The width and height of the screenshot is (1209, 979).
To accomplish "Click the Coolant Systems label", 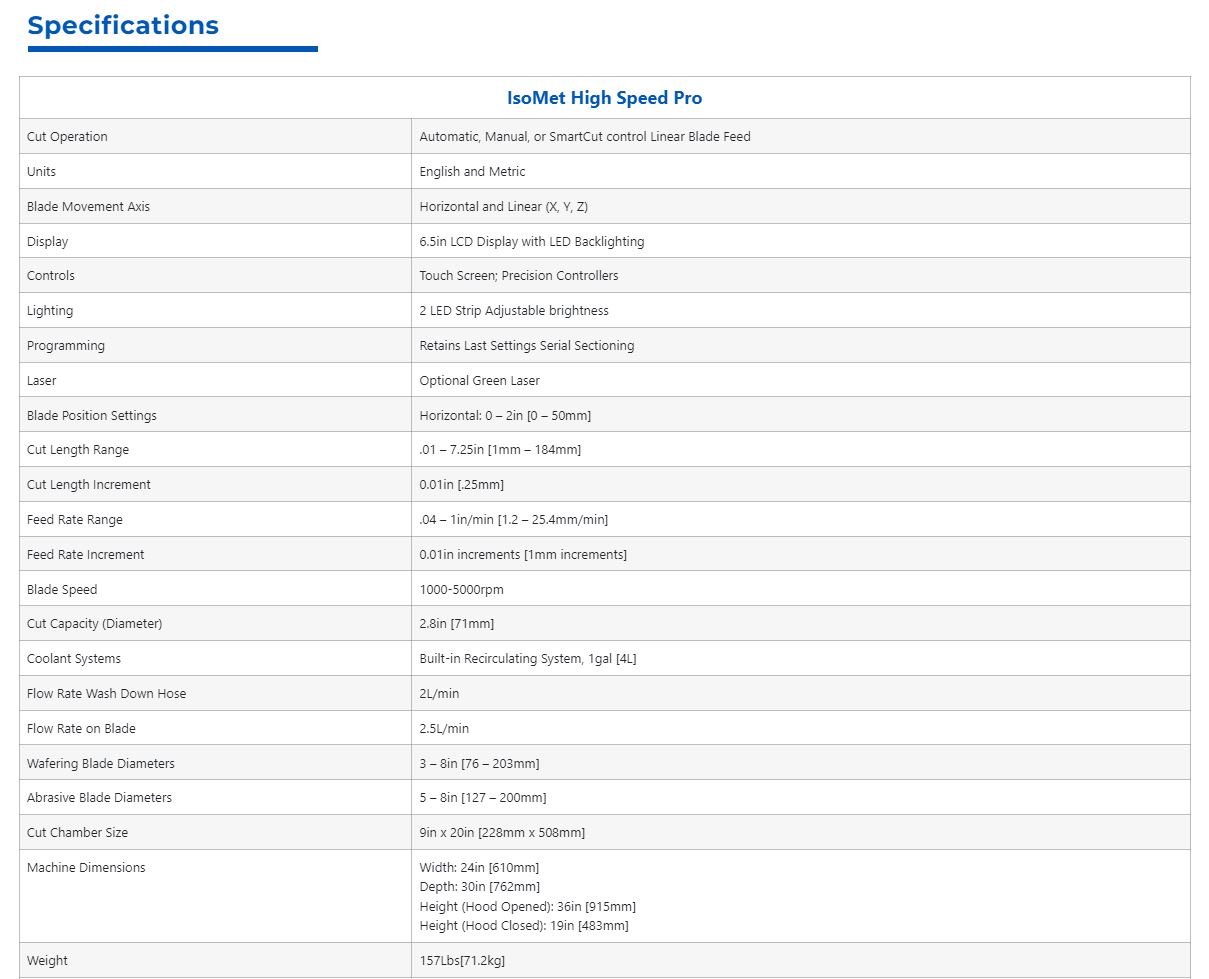I will click(x=74, y=659).
